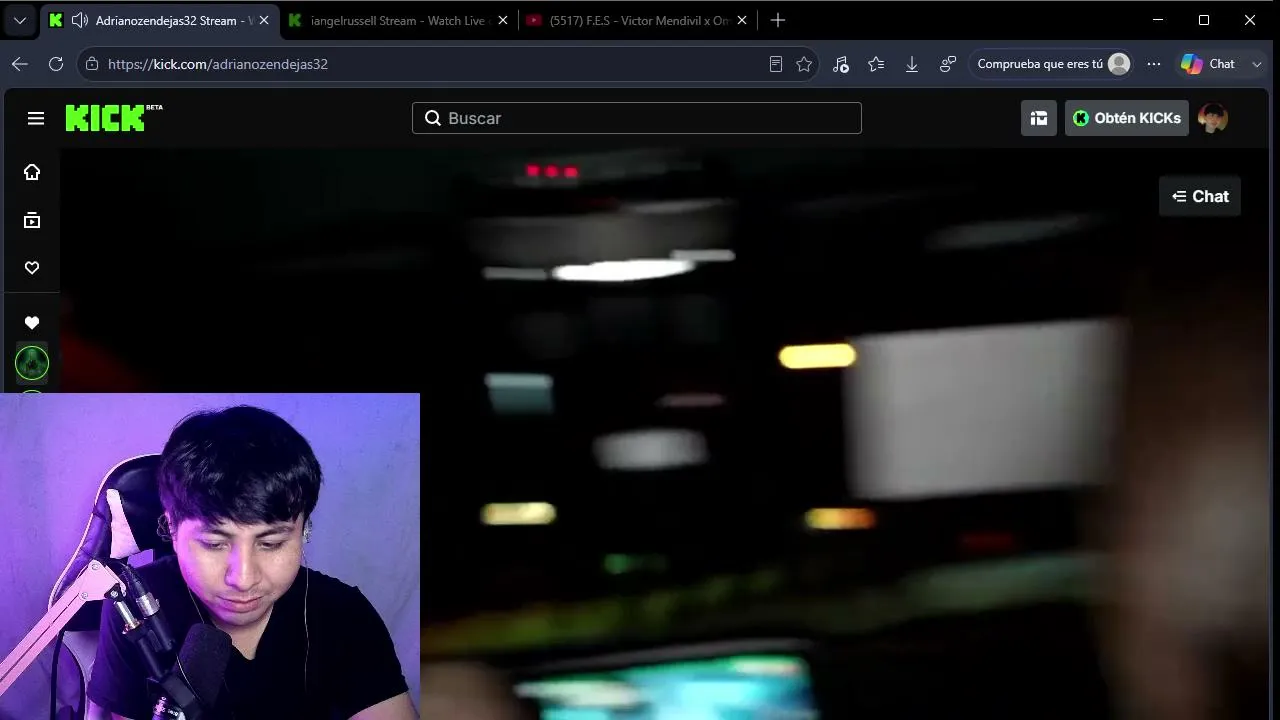Switch to the iangelrussell Stream tab
1280x720 pixels.
tap(398, 20)
